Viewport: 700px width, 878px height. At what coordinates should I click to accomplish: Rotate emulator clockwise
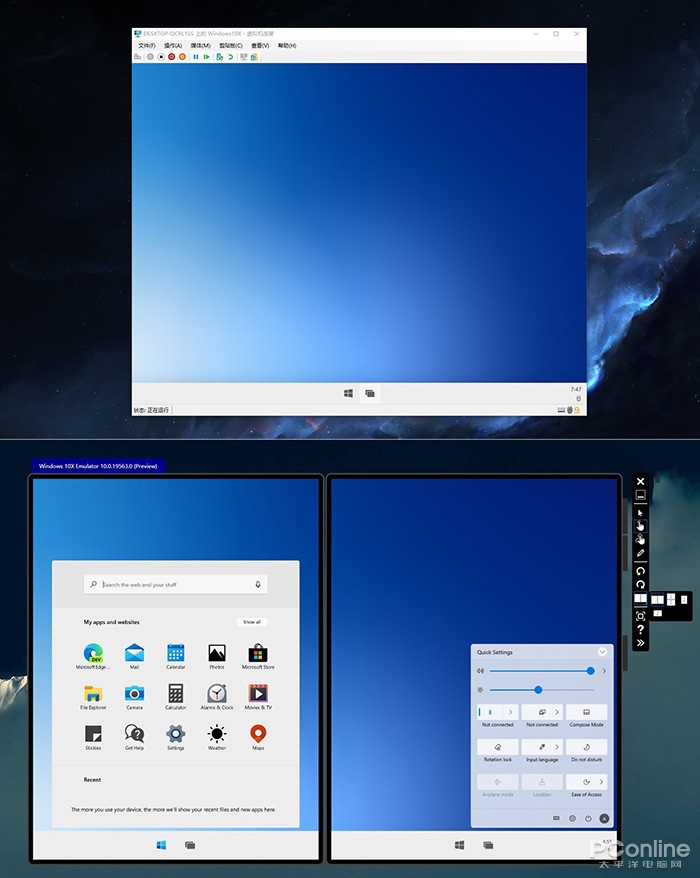click(x=640, y=585)
